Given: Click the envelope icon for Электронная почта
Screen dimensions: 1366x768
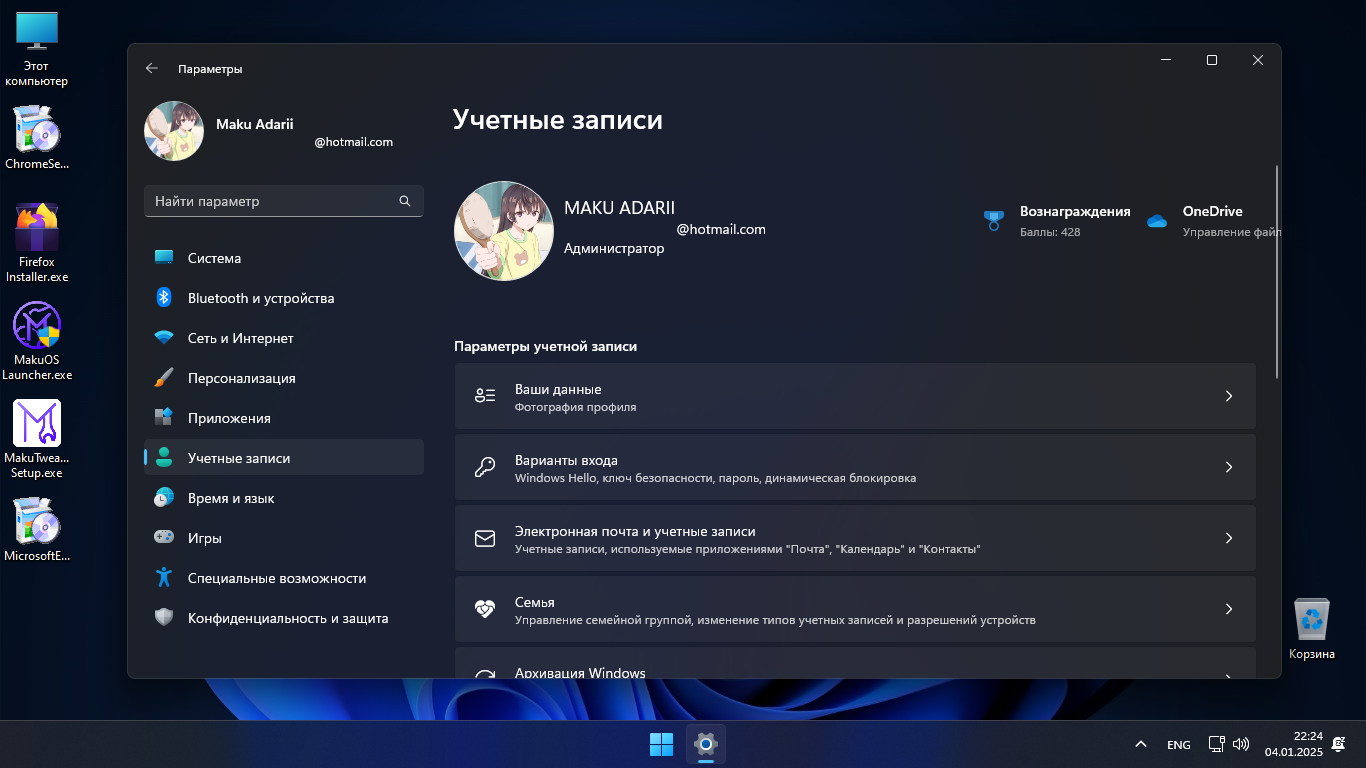Looking at the screenshot, I should 485,538.
